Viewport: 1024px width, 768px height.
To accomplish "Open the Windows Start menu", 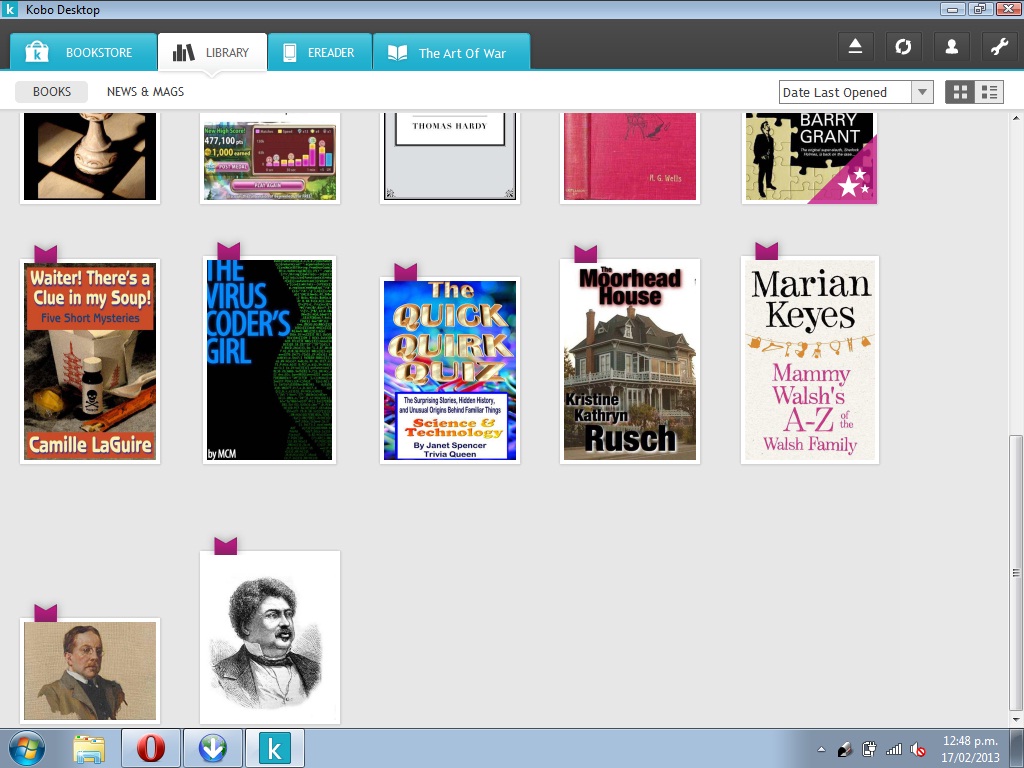I will click(x=27, y=748).
